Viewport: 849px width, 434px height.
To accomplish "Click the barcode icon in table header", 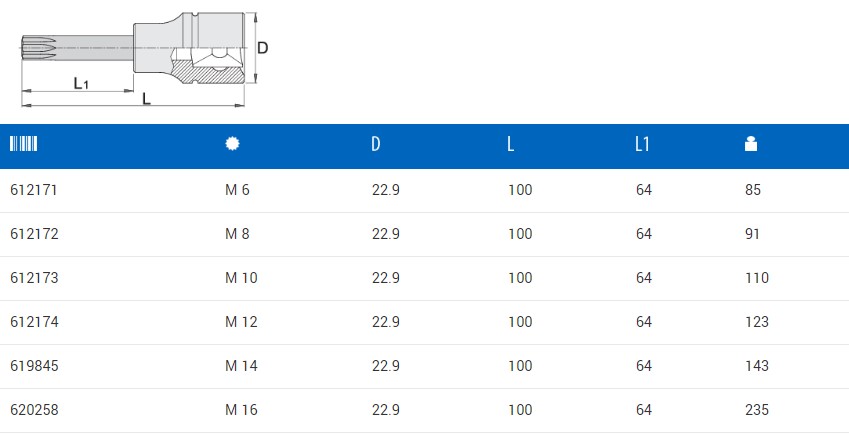I will point(24,144).
